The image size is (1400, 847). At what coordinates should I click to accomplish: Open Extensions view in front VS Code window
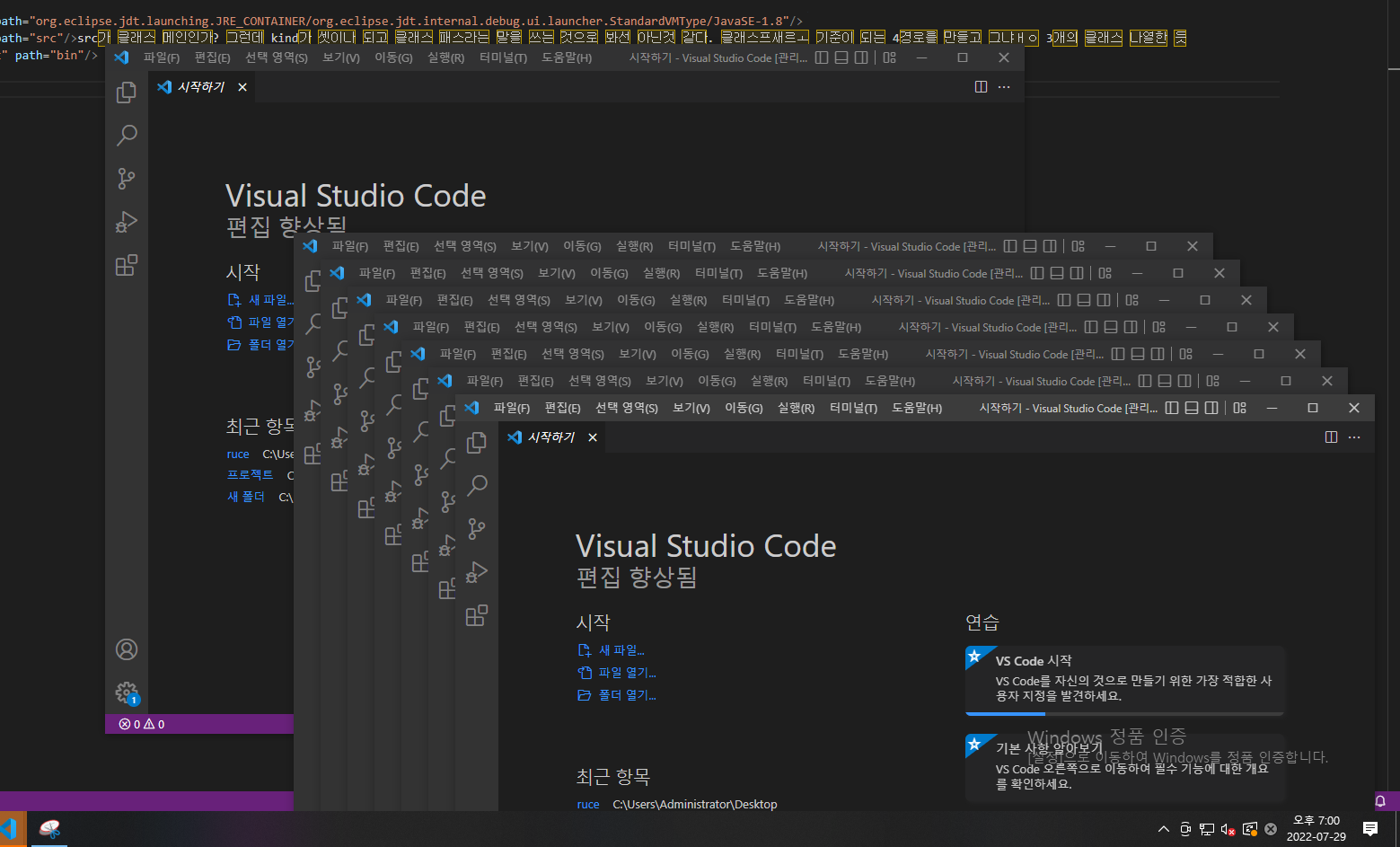click(477, 615)
